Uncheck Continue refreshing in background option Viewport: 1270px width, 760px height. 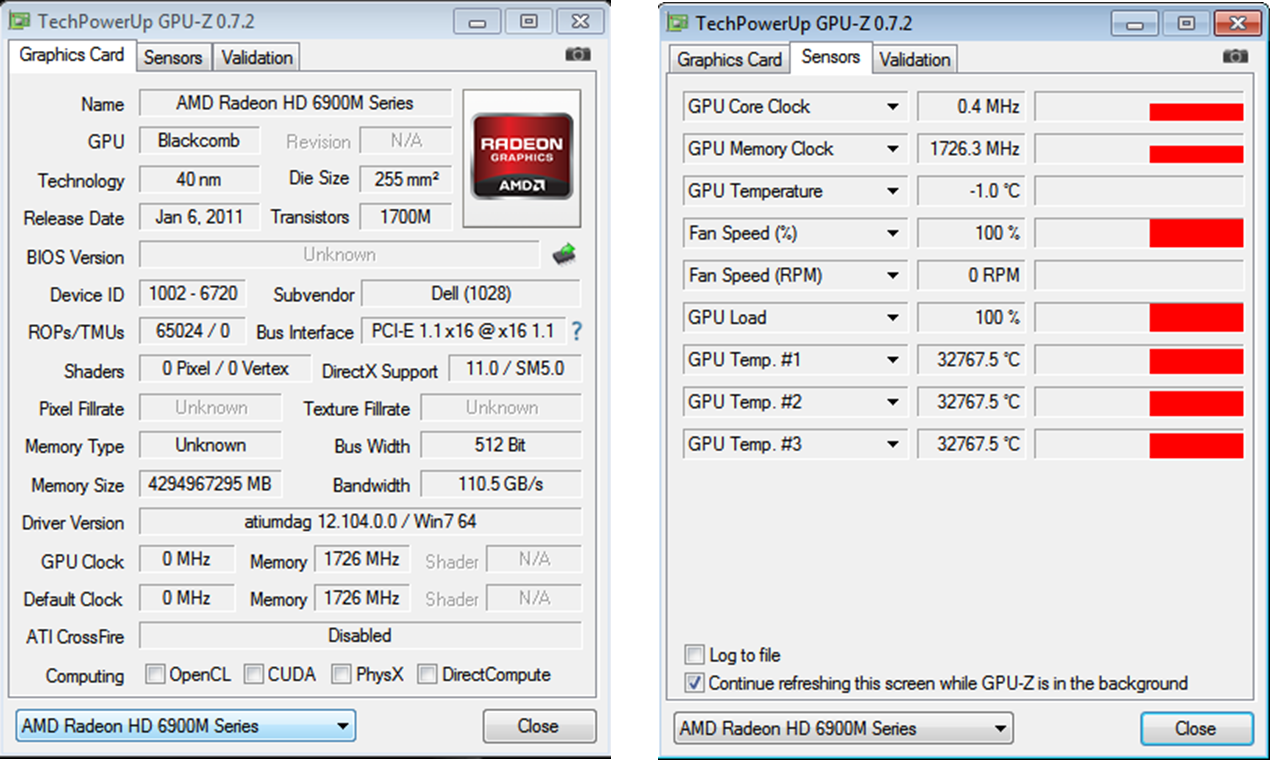click(695, 683)
